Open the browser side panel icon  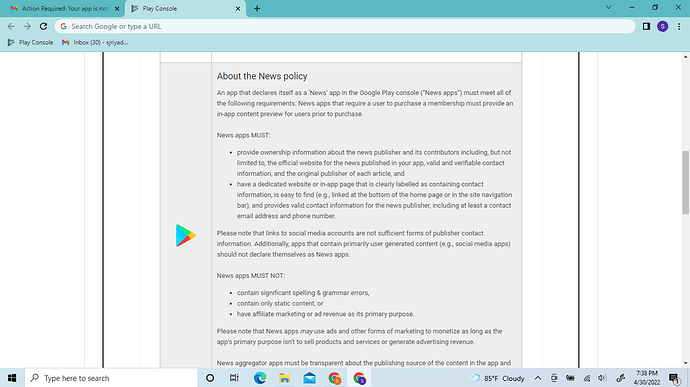point(646,26)
